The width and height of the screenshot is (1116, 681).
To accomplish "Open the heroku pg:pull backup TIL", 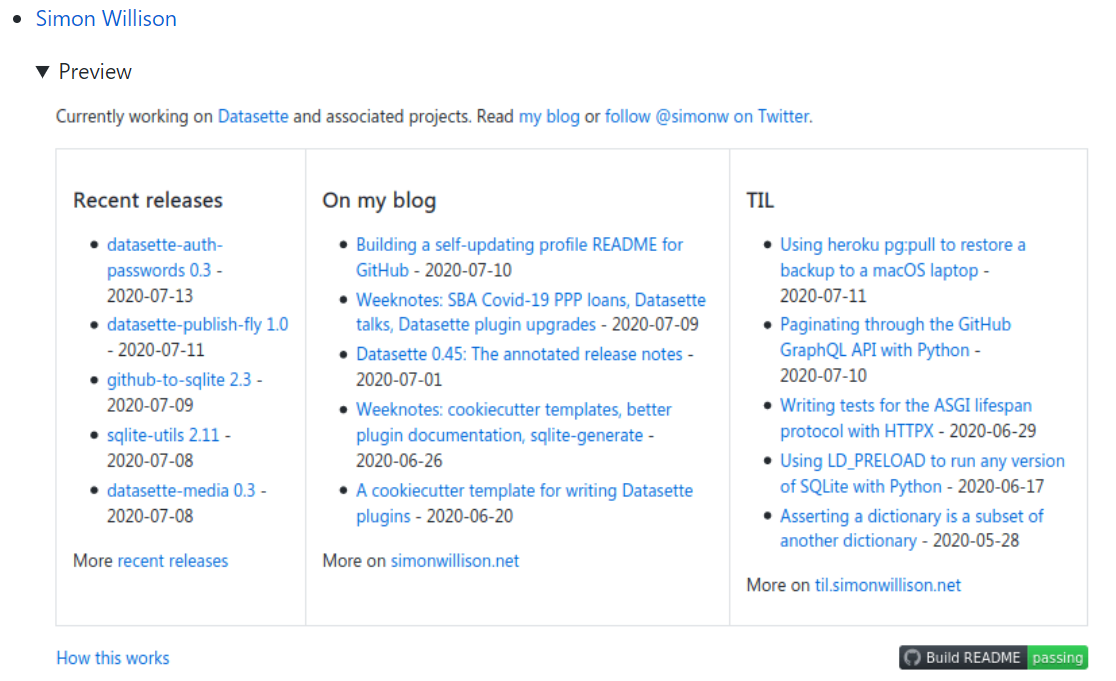I will pyautogui.click(x=901, y=244).
